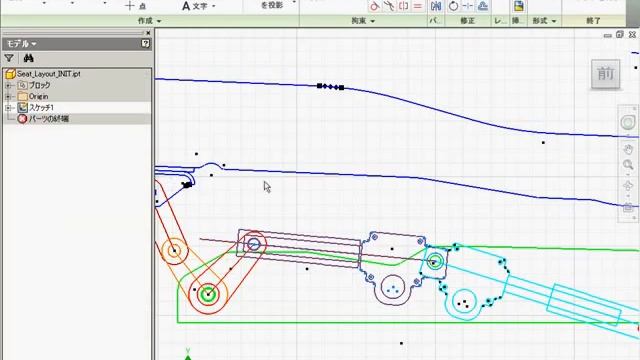The width and height of the screenshot is (640, 360).
Task: Click the 修正 (Modify) panel label
Action: click(468, 21)
